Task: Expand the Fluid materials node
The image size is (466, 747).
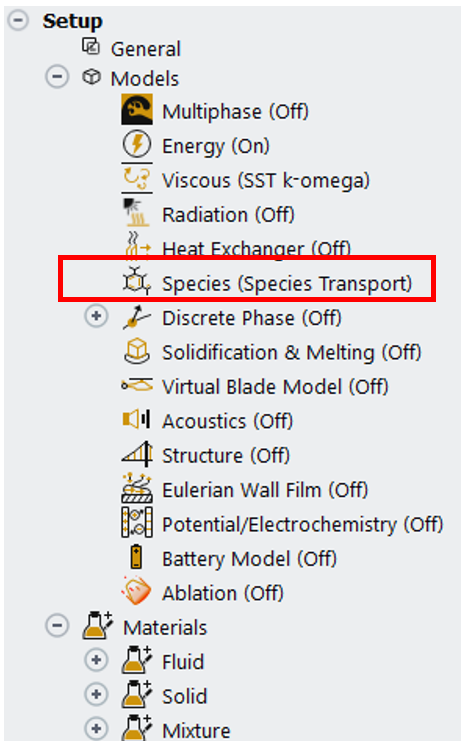Action: tap(96, 660)
